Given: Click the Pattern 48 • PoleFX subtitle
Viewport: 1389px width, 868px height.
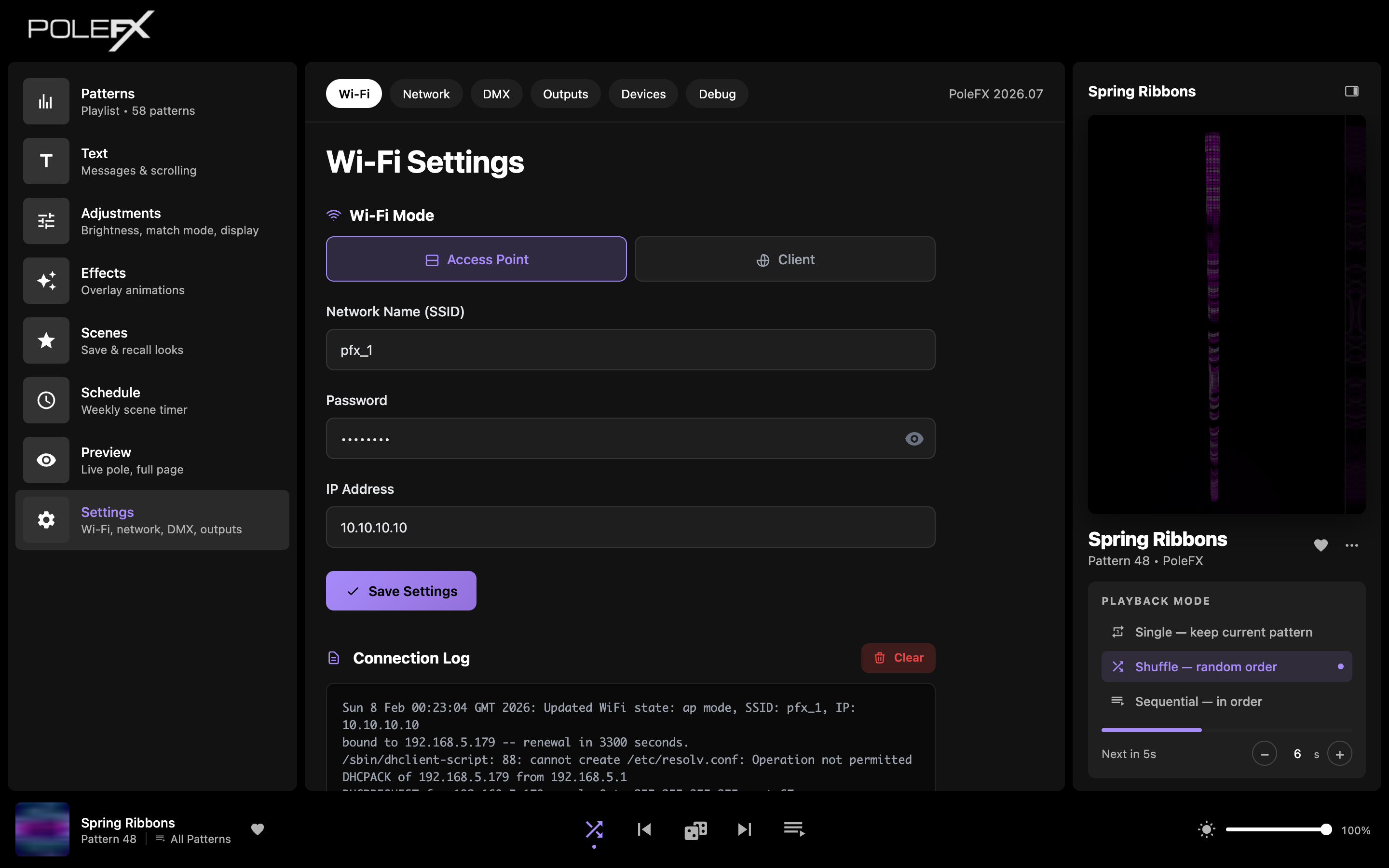Looking at the screenshot, I should tap(1145, 561).
